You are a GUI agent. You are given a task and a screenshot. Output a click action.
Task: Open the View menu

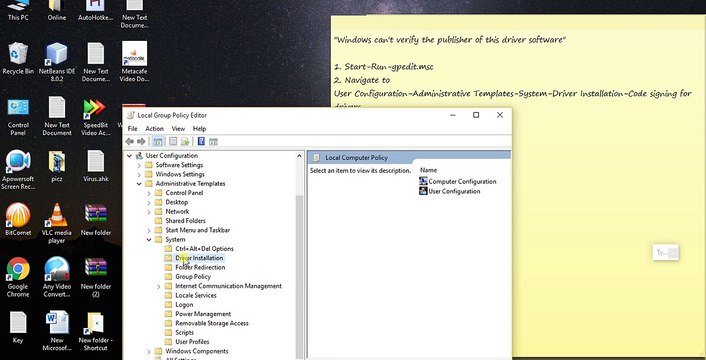point(178,129)
